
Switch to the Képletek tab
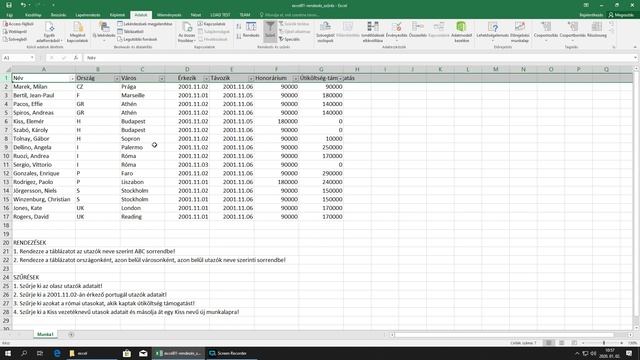coord(117,15)
